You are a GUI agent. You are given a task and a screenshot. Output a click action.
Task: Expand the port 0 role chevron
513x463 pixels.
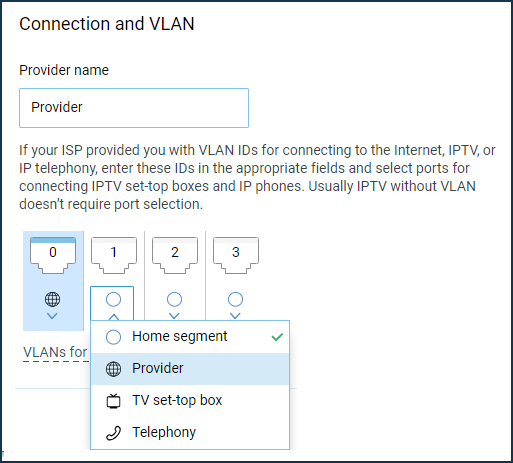pos(52,315)
